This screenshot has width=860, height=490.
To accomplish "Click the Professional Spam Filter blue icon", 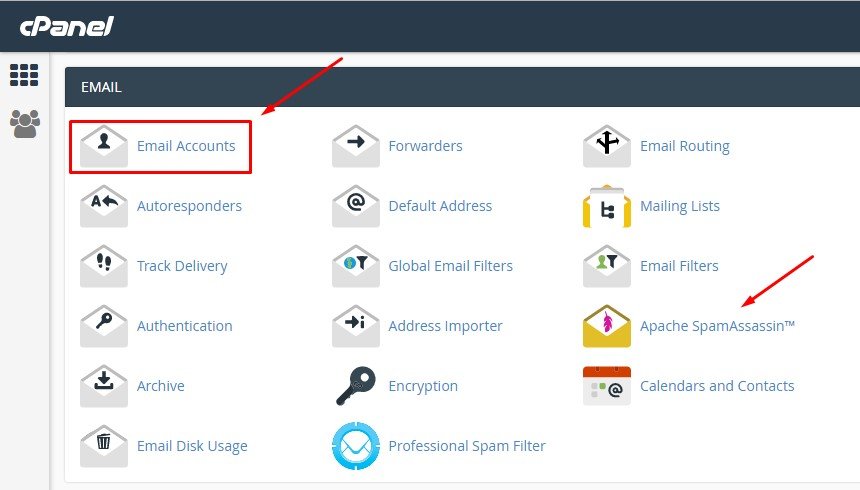I will pyautogui.click(x=355, y=446).
